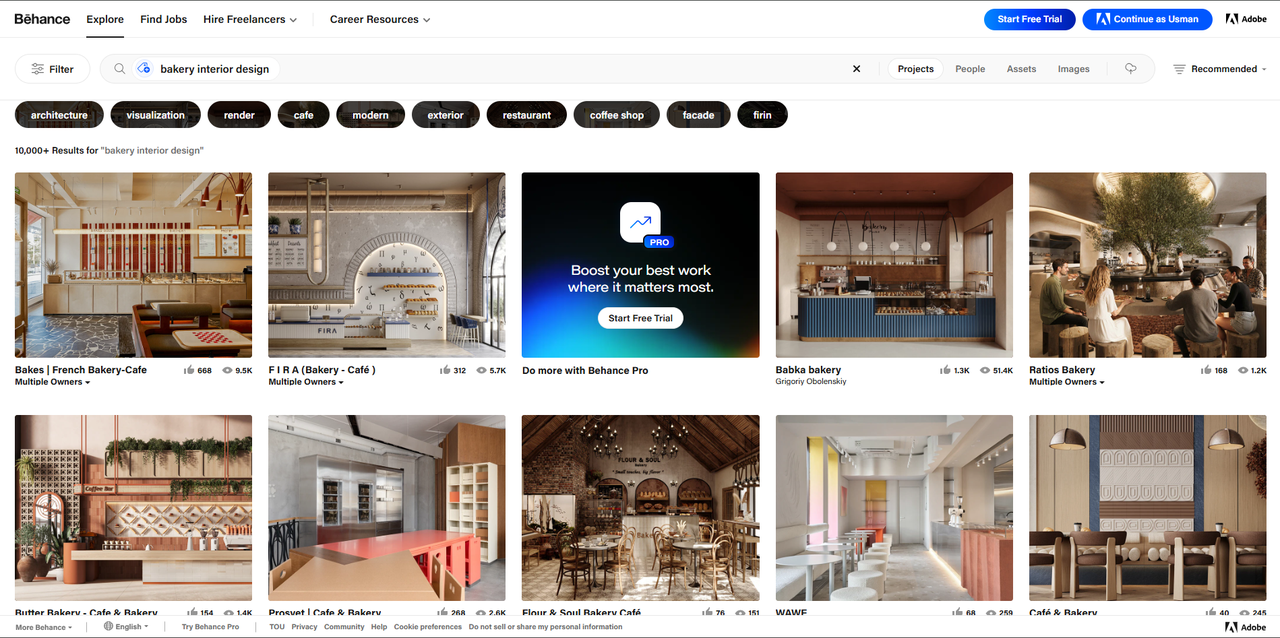Open Cookie preferences in the footer

(428, 626)
